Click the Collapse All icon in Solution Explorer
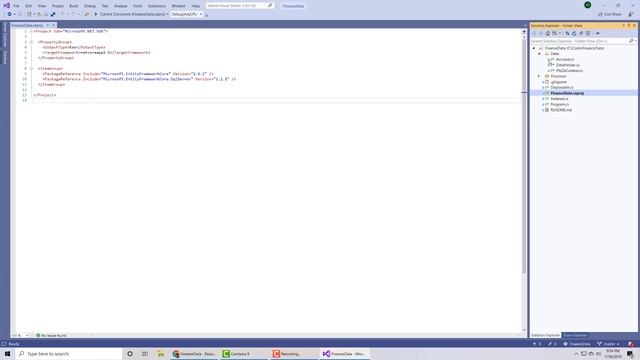 click(x=581, y=33)
